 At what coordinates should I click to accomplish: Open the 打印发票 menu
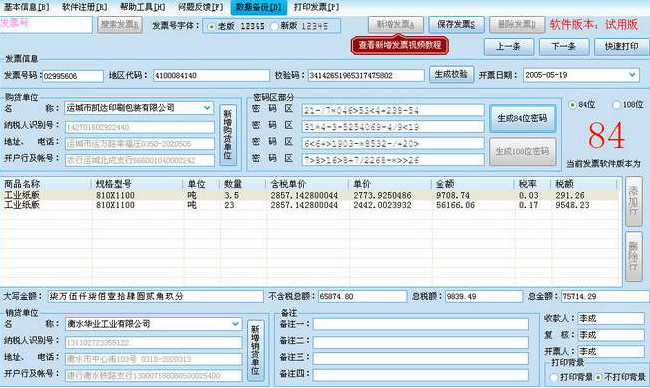pyautogui.click(x=316, y=7)
